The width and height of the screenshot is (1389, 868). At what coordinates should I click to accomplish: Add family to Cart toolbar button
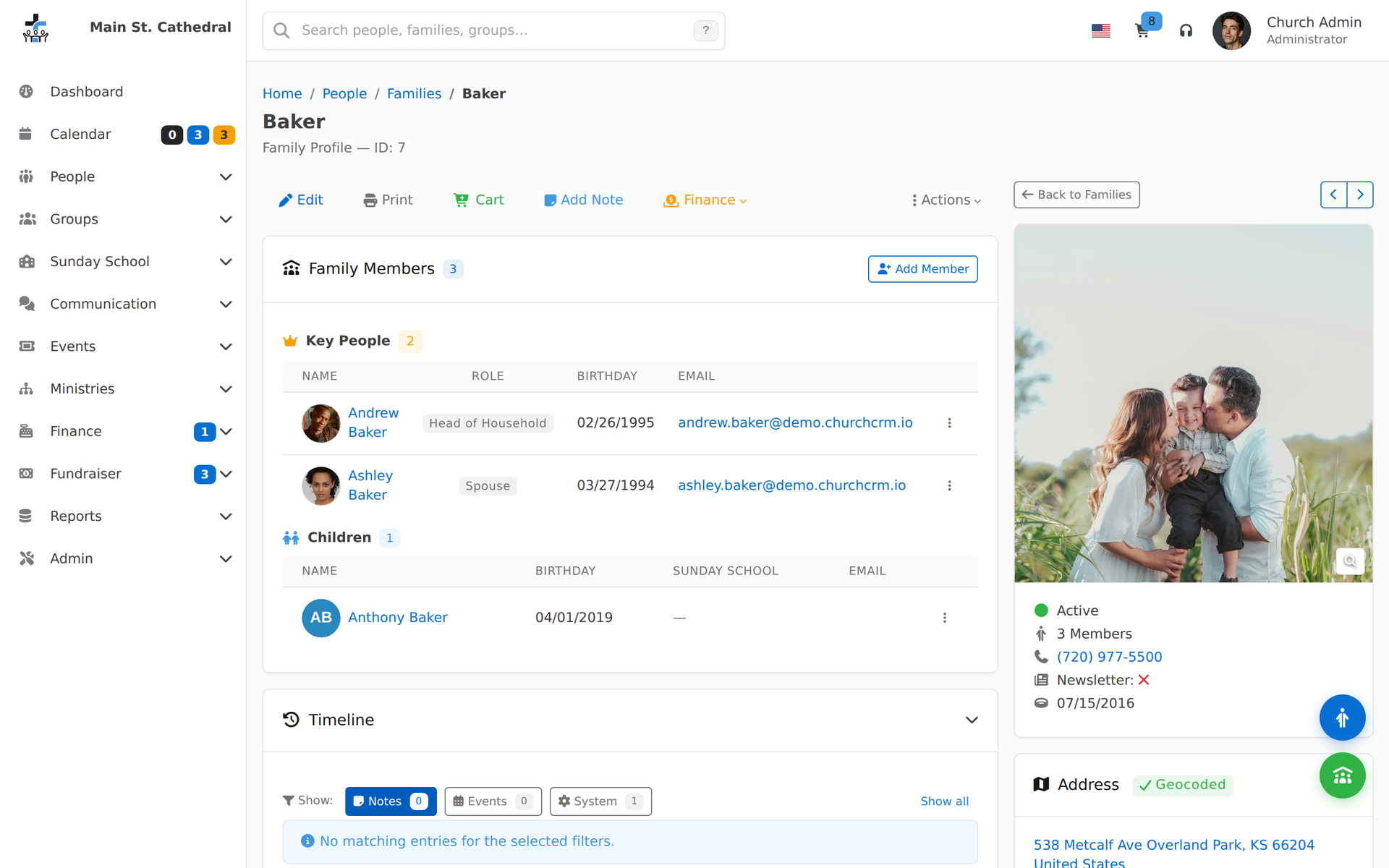(478, 200)
